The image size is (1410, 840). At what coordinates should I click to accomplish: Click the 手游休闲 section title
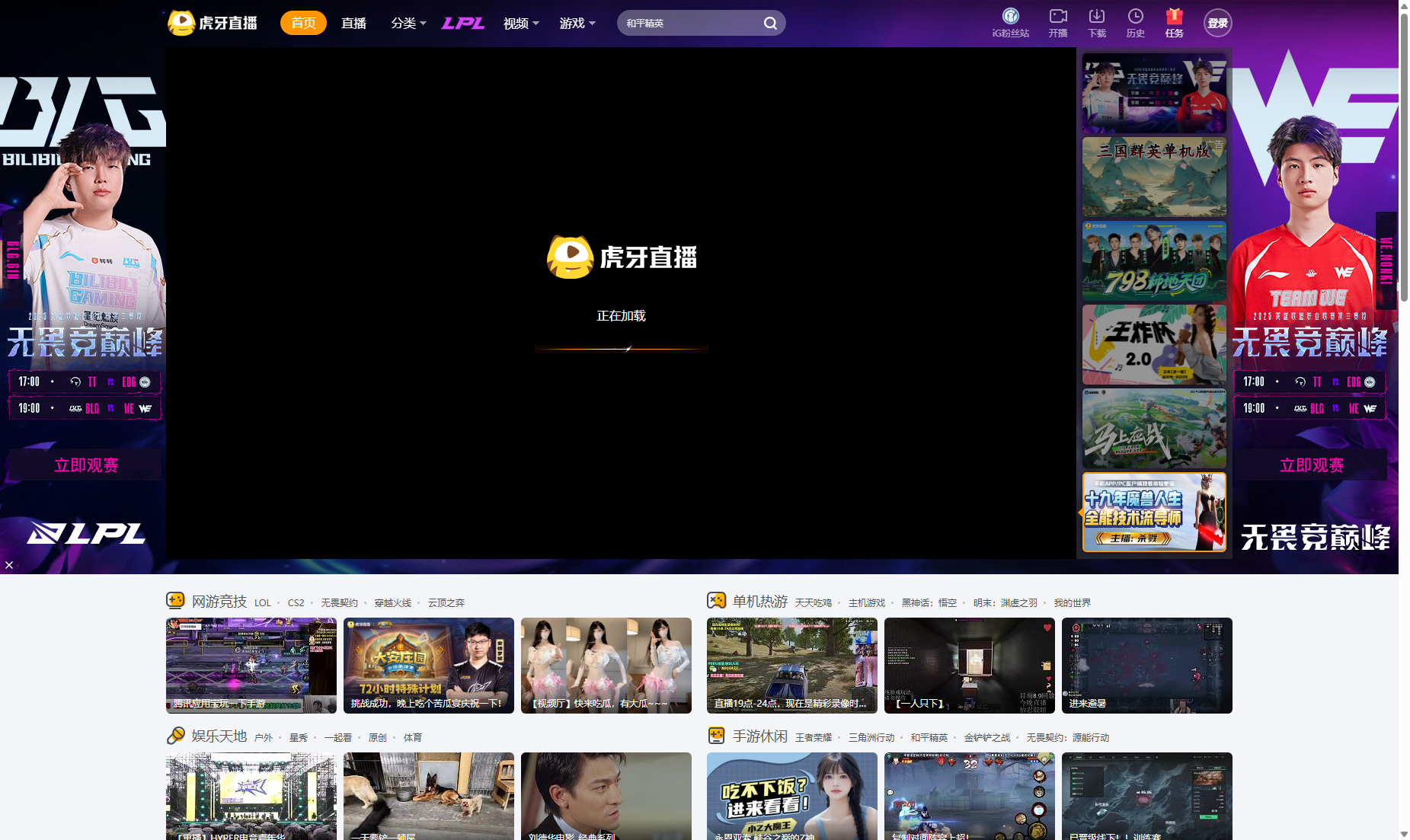pos(760,736)
